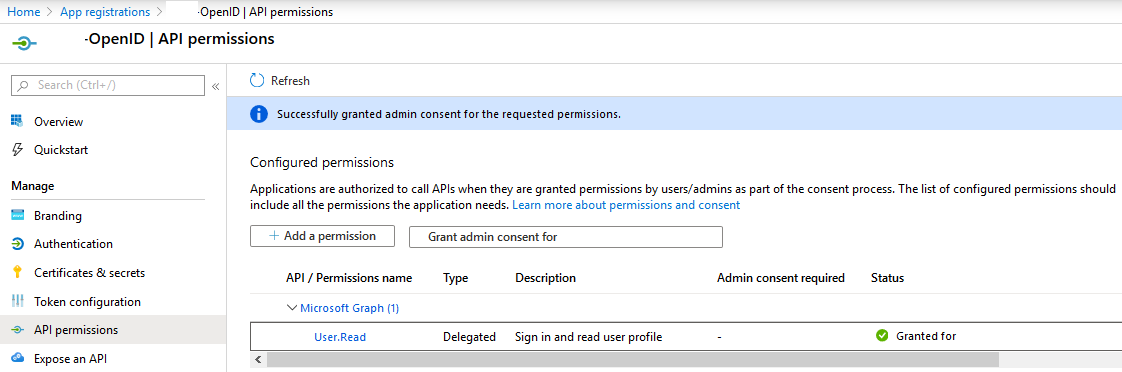Open the User.Read permission link

[x=340, y=337]
